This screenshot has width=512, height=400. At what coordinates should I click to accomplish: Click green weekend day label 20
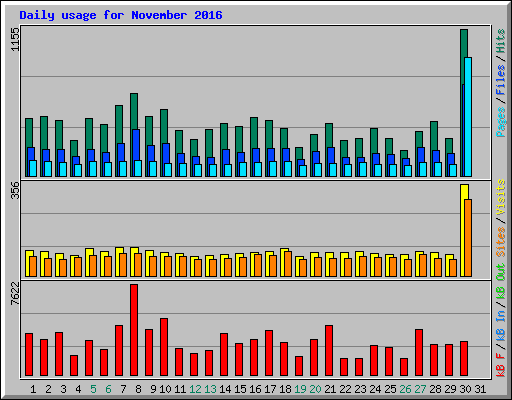[x=315, y=389]
